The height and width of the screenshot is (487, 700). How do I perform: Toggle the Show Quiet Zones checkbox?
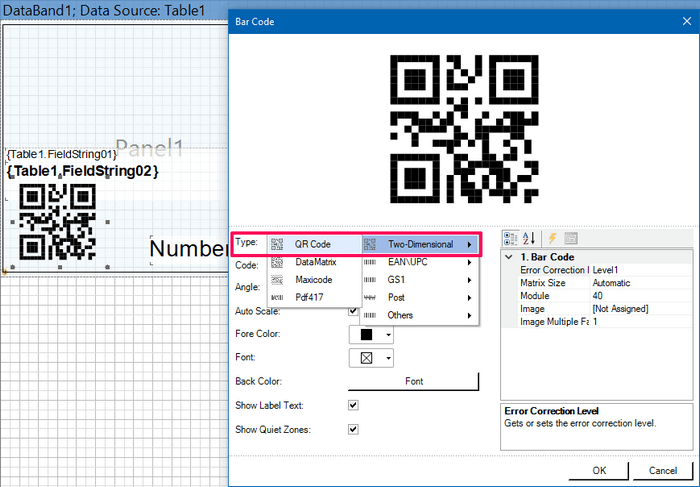353,429
